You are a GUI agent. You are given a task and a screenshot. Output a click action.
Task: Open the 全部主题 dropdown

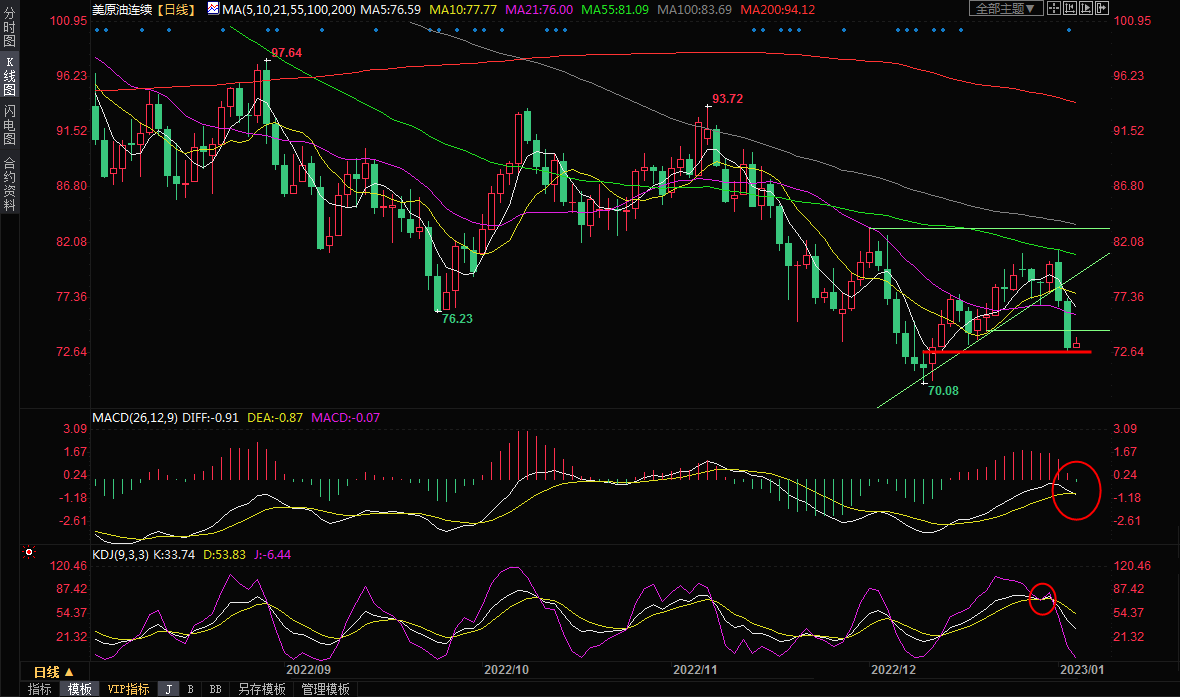[x=1006, y=8]
